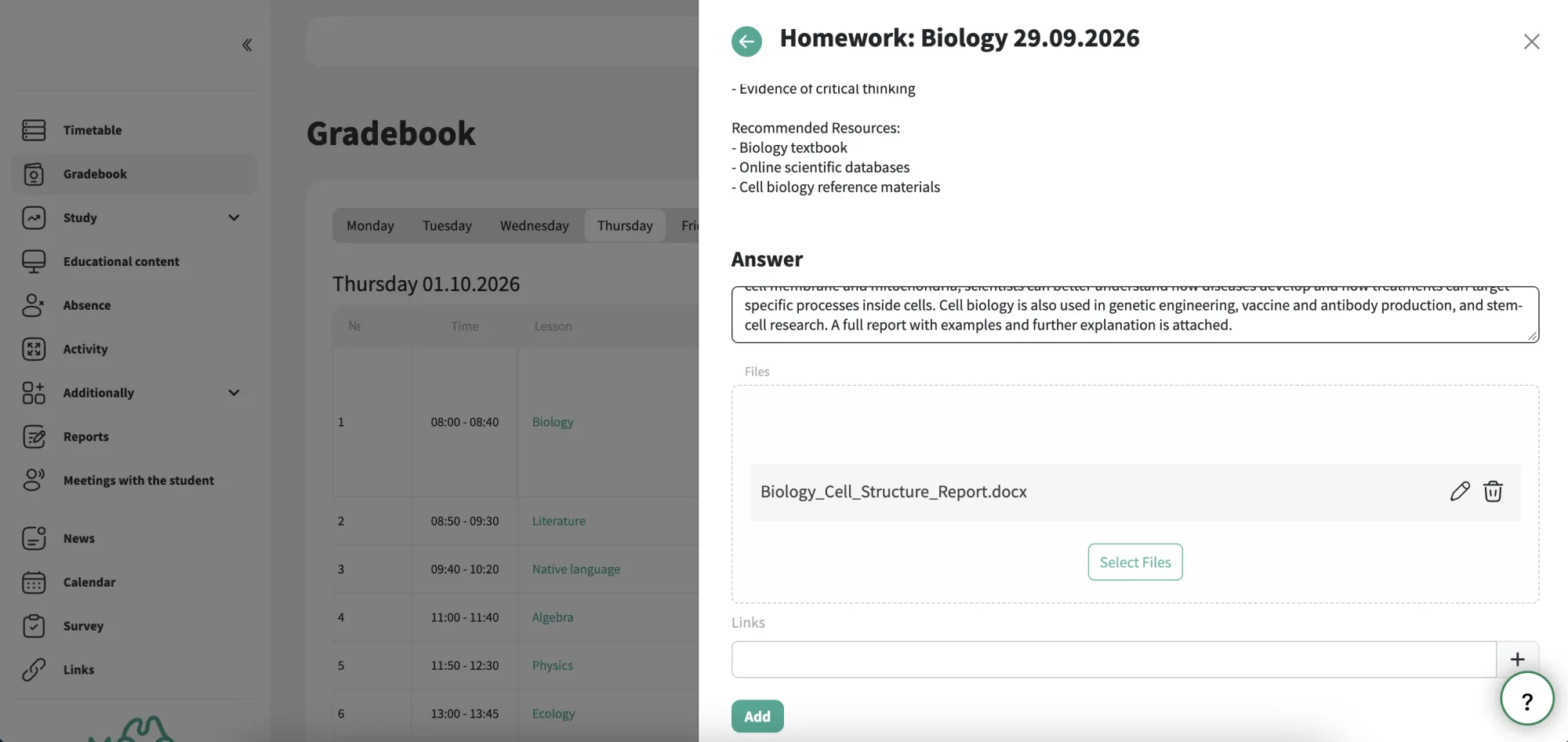This screenshot has width=1568, height=742.
Task: Edit the Biology_Cell_Structure_Report.docx file with pencil icon
Action: tap(1460, 492)
